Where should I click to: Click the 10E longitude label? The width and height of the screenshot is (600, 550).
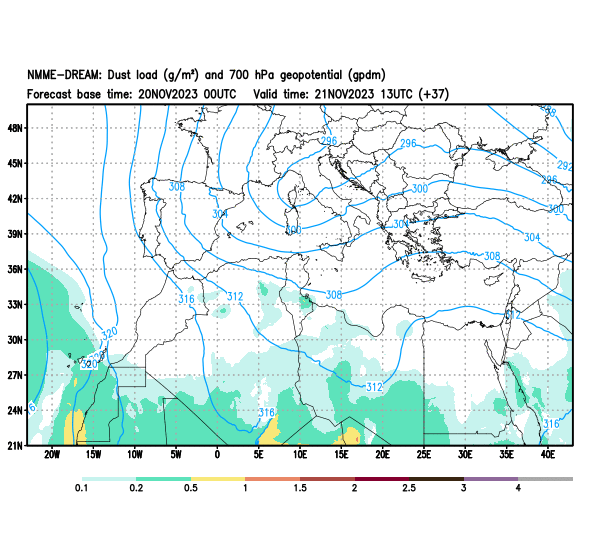[x=300, y=455]
